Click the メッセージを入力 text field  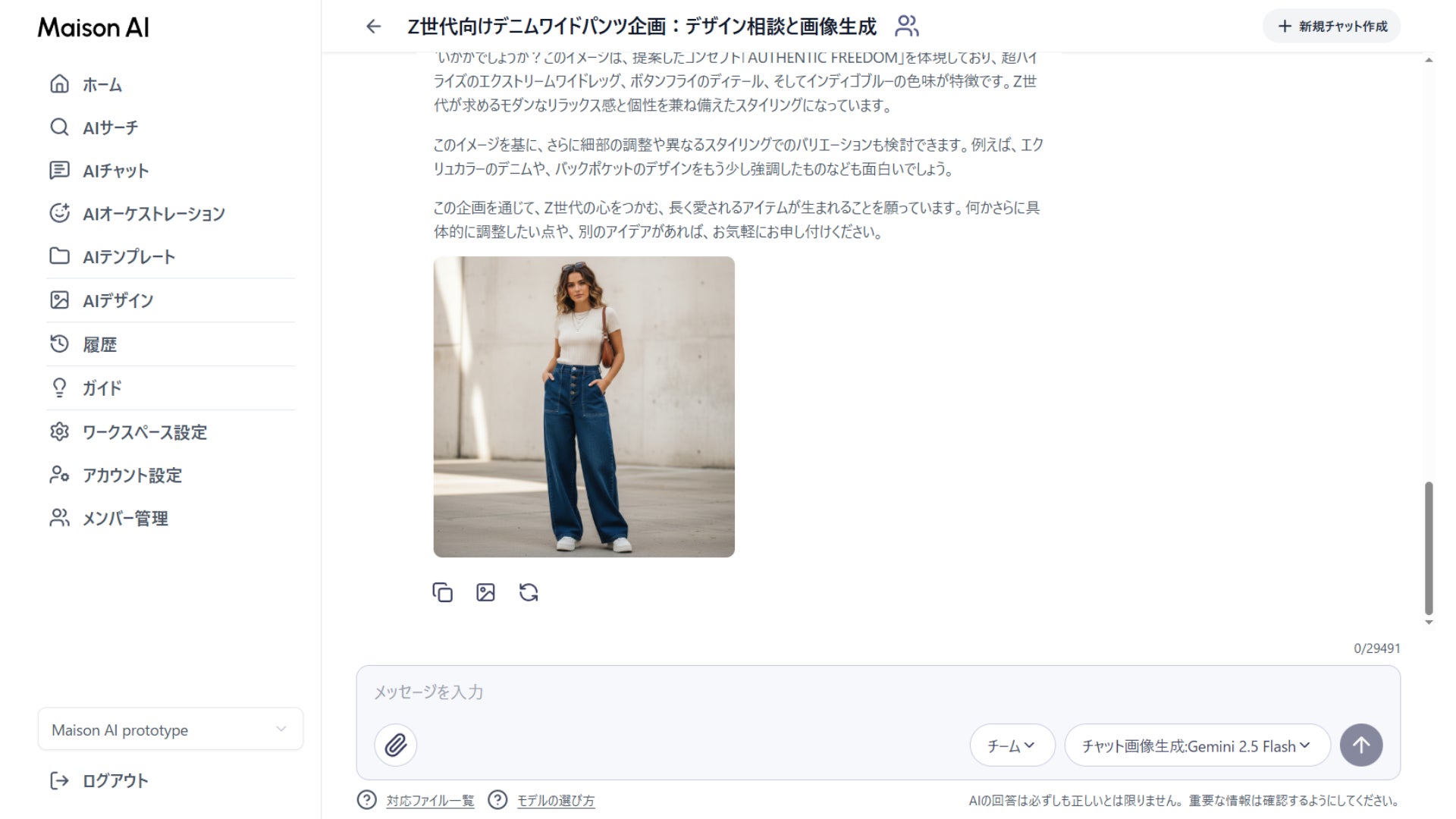[878, 692]
